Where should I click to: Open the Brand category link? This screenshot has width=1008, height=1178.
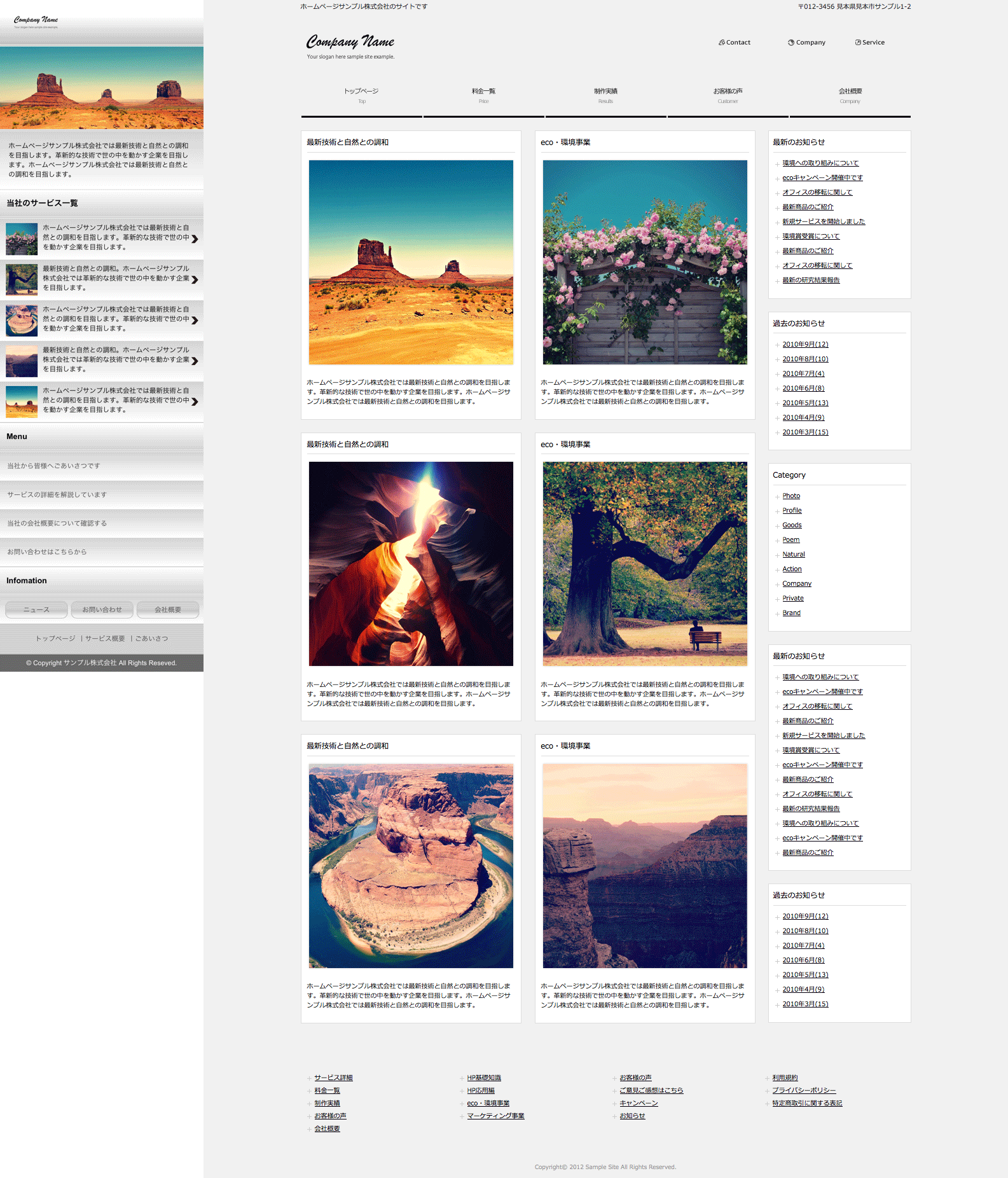click(x=791, y=613)
